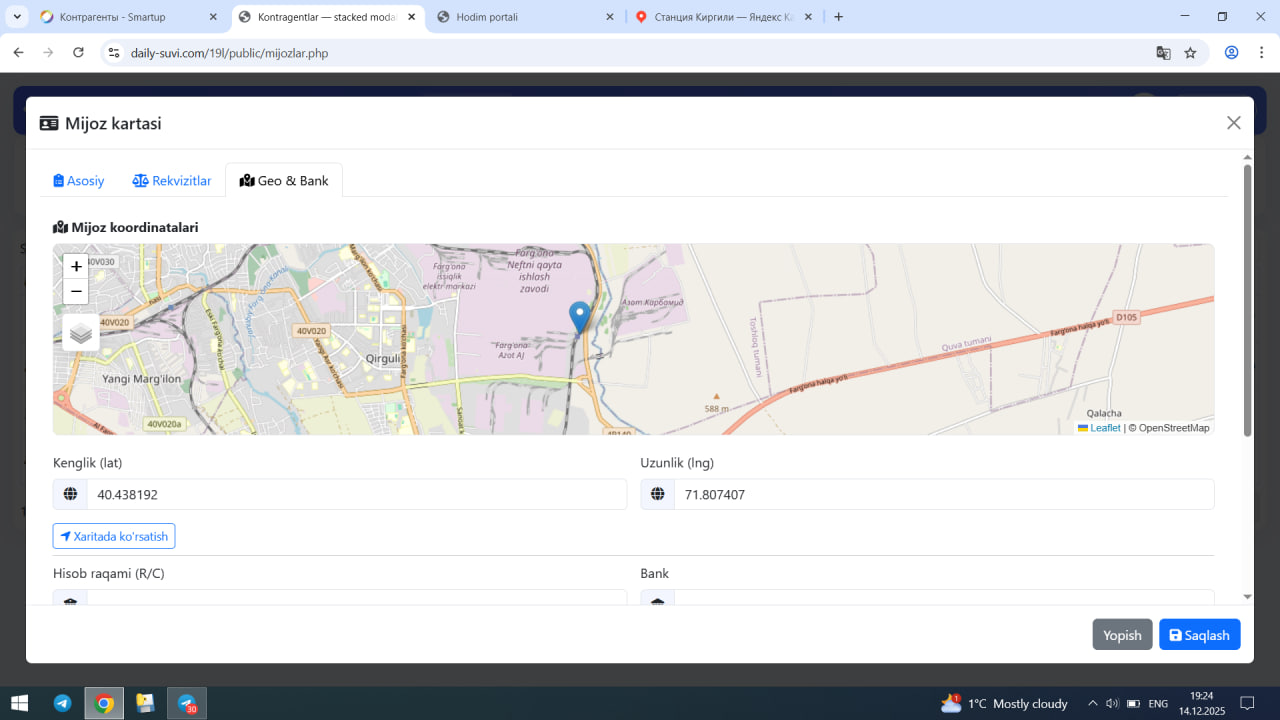Open the Chrome profile menu
Viewport: 1280px width, 720px height.
coord(1232,53)
